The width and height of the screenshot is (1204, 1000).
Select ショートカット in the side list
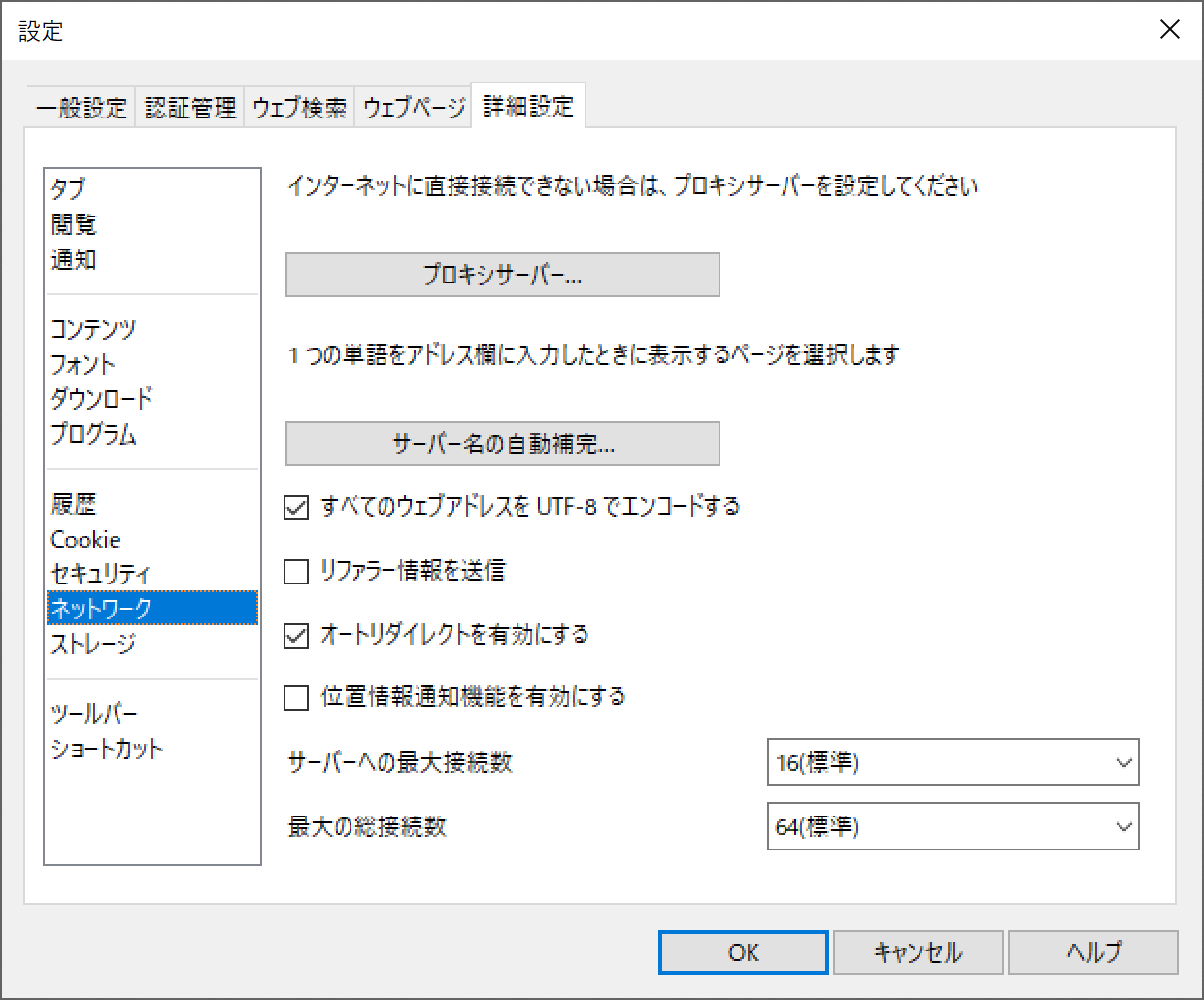107,750
